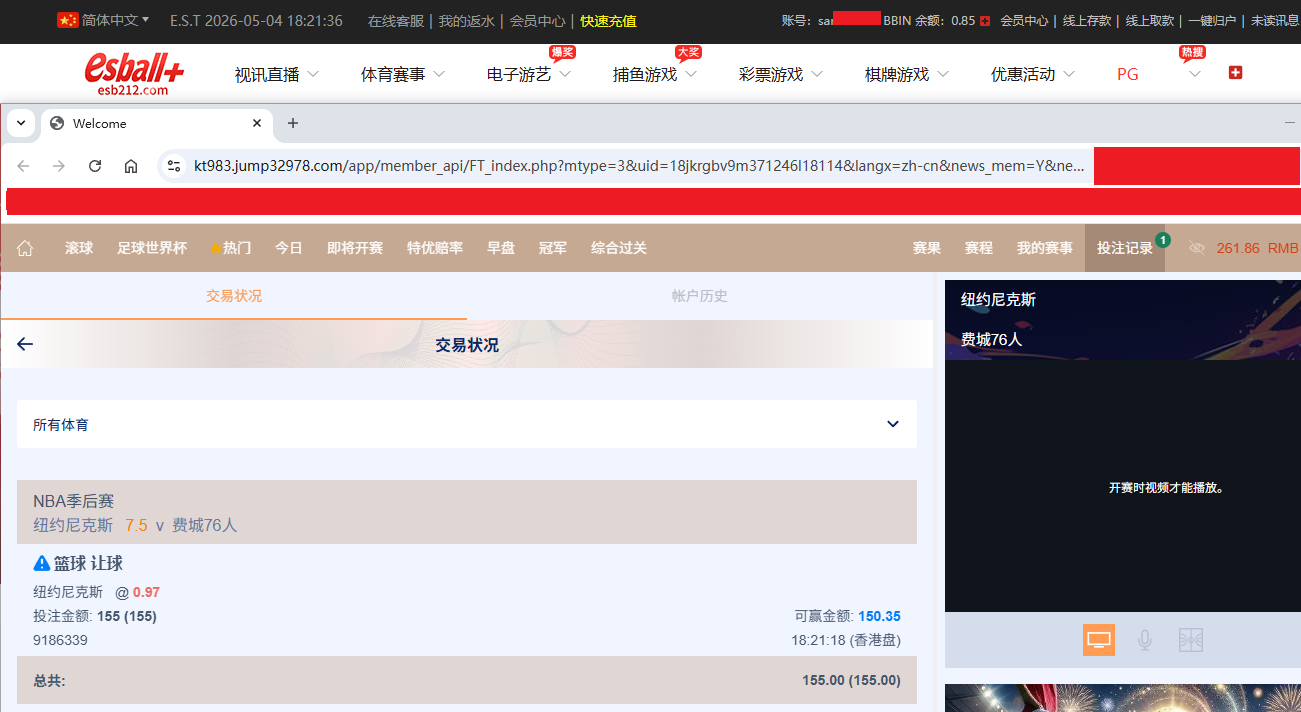Open site information icon in address bar

point(174,166)
